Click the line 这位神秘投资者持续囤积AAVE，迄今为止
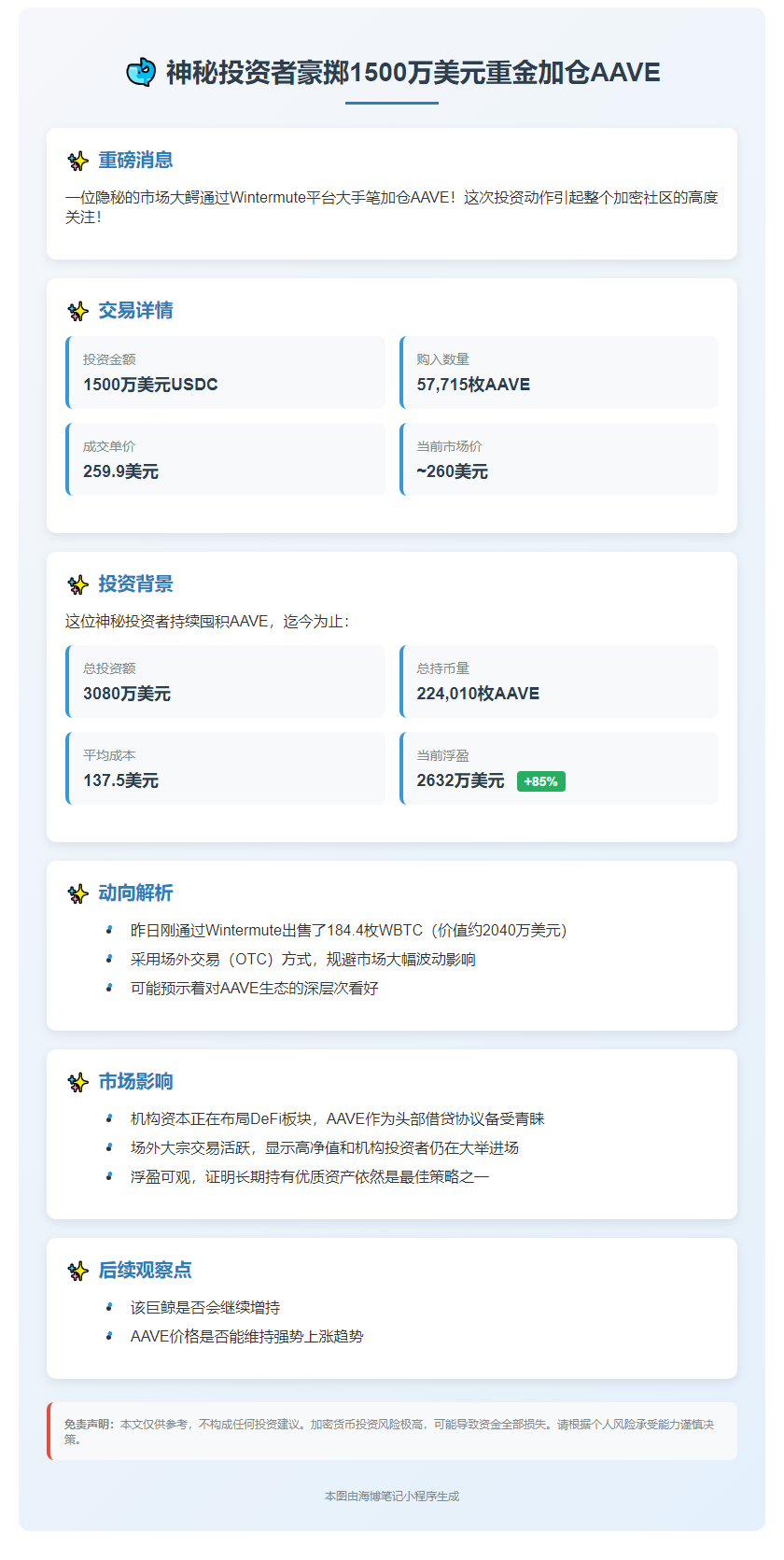 (207, 621)
